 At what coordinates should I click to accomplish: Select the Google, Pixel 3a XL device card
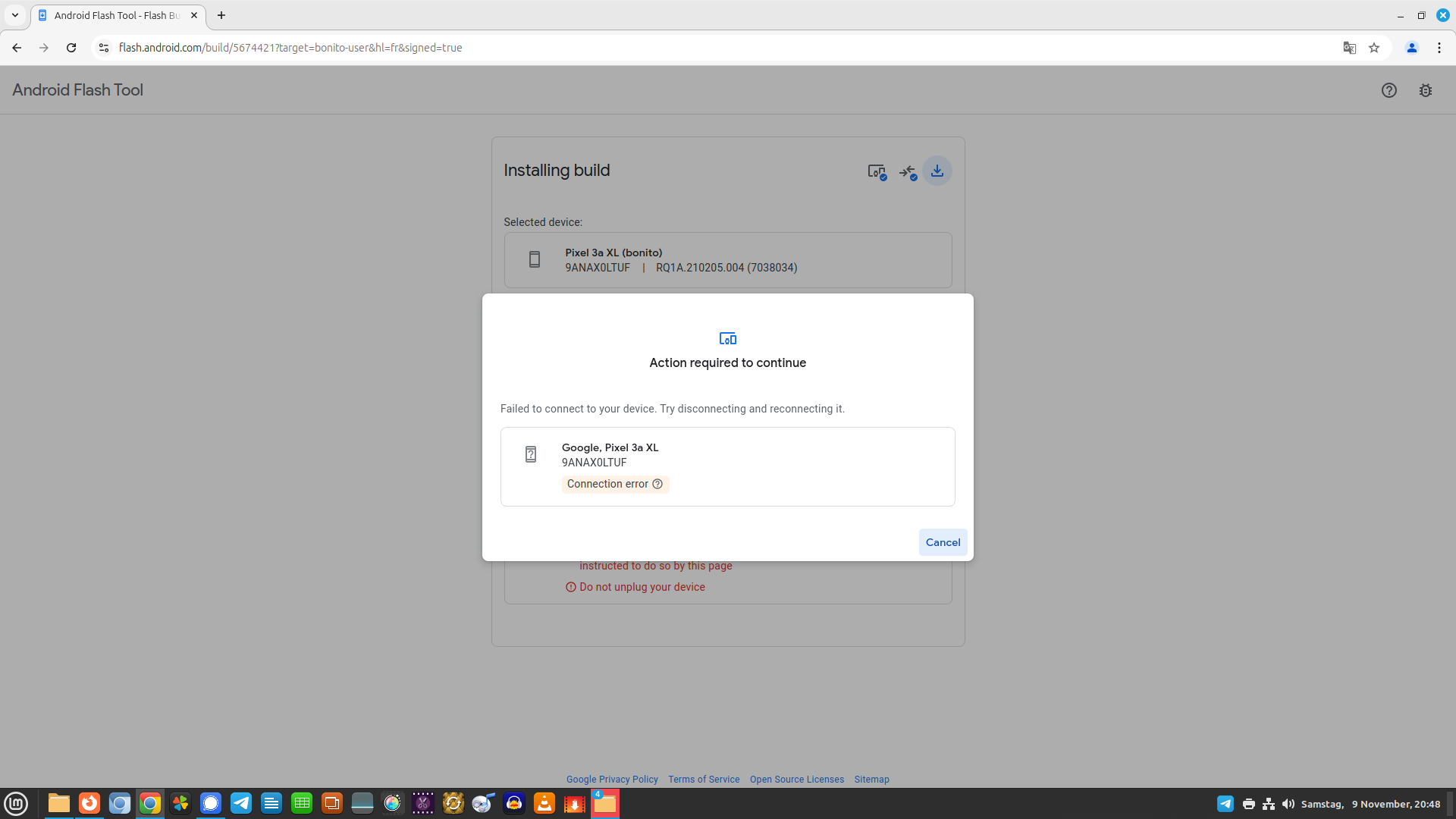click(x=727, y=466)
